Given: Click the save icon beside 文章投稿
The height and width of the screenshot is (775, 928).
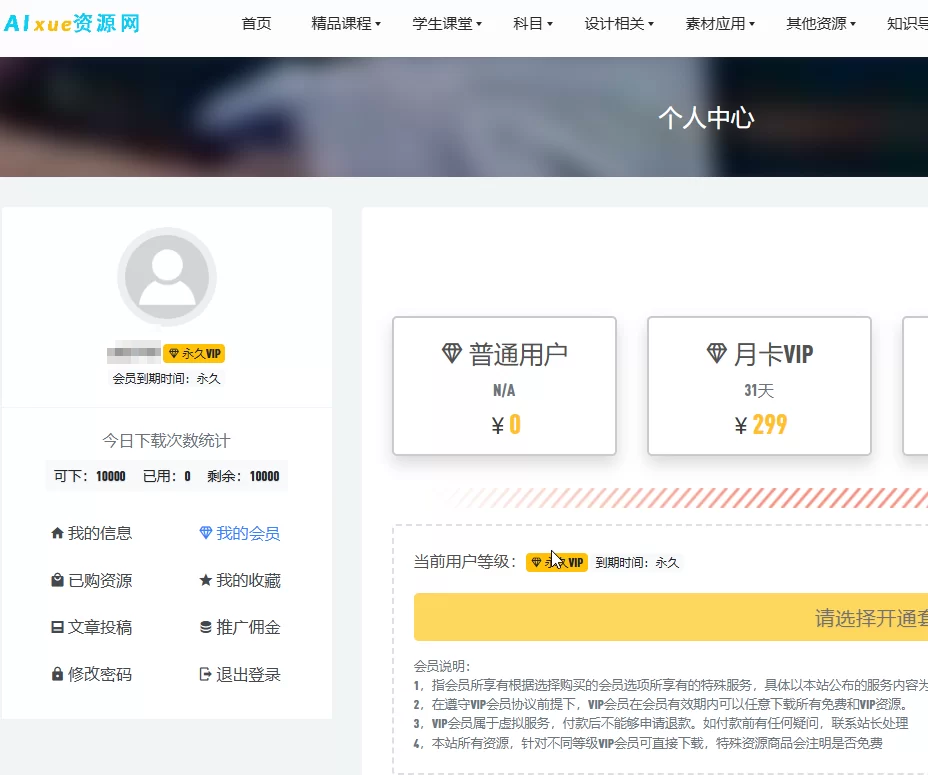Looking at the screenshot, I should [57, 627].
